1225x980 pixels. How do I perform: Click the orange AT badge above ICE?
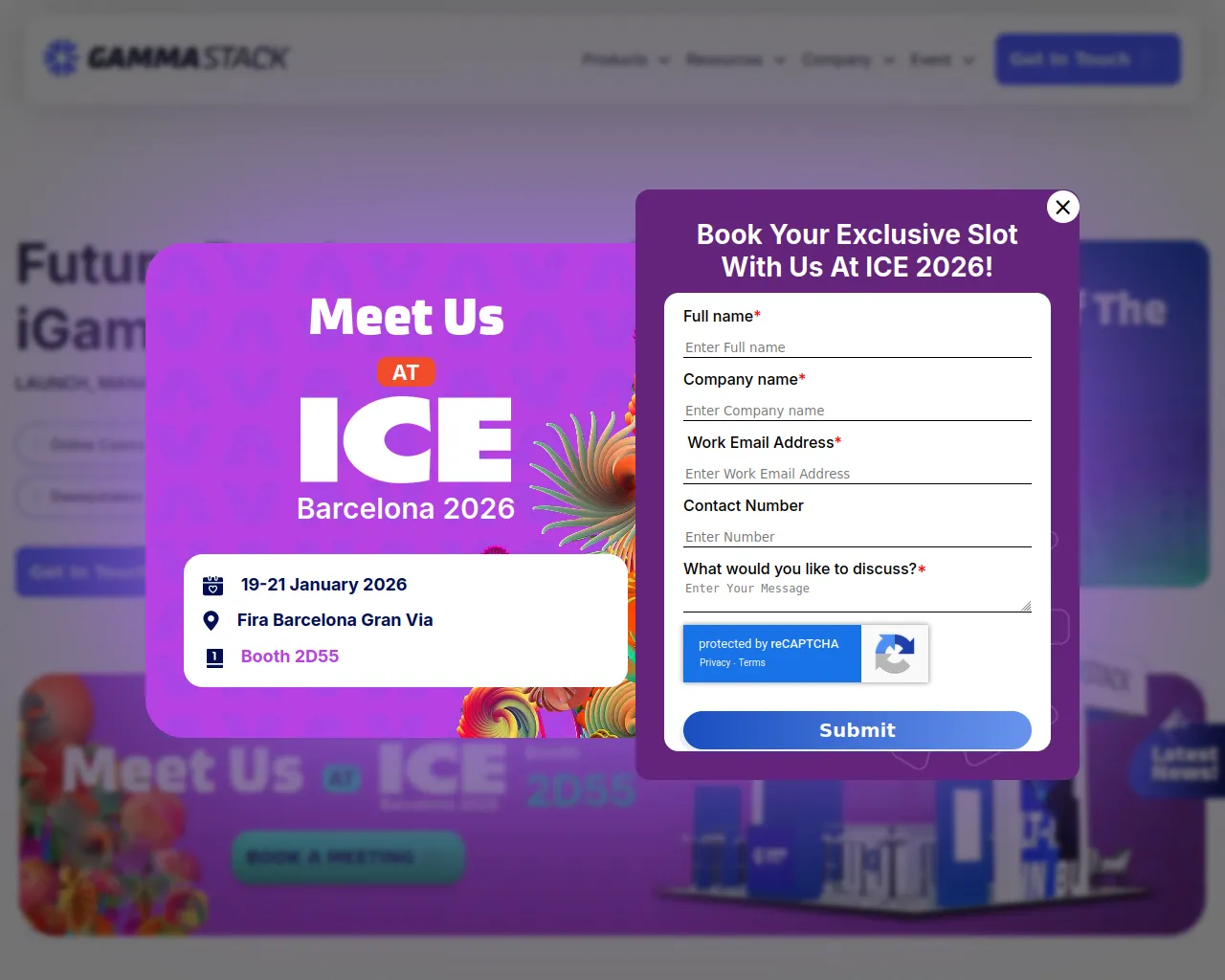(406, 372)
